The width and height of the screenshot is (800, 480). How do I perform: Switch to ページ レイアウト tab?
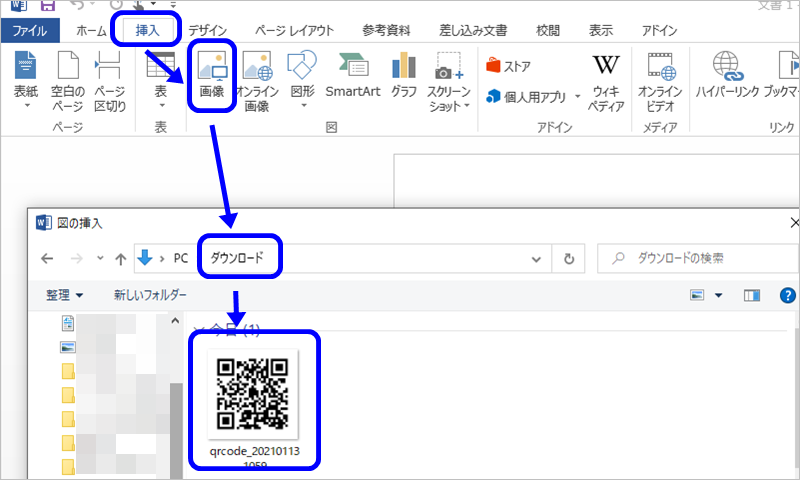pos(294,31)
